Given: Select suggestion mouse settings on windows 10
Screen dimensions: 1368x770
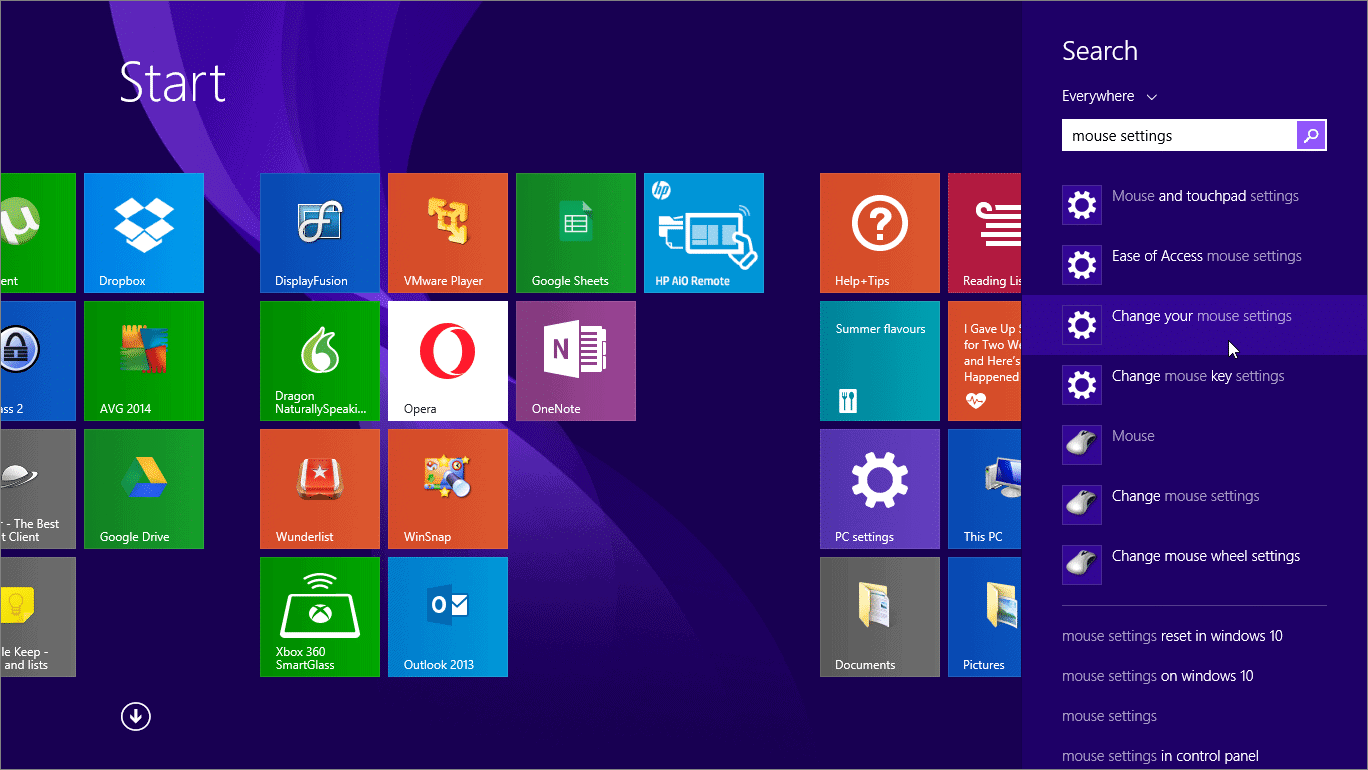Looking at the screenshot, I should tap(1157, 676).
